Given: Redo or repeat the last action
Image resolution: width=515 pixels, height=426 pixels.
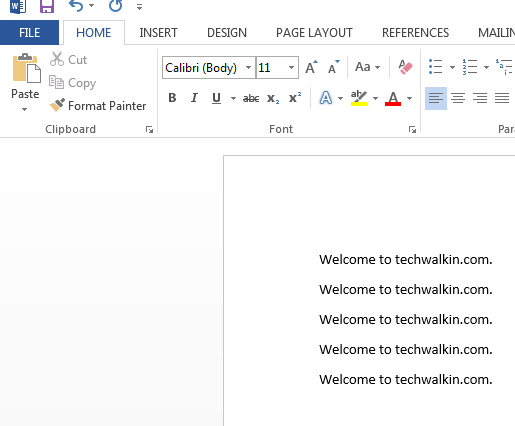Looking at the screenshot, I should point(115,6).
